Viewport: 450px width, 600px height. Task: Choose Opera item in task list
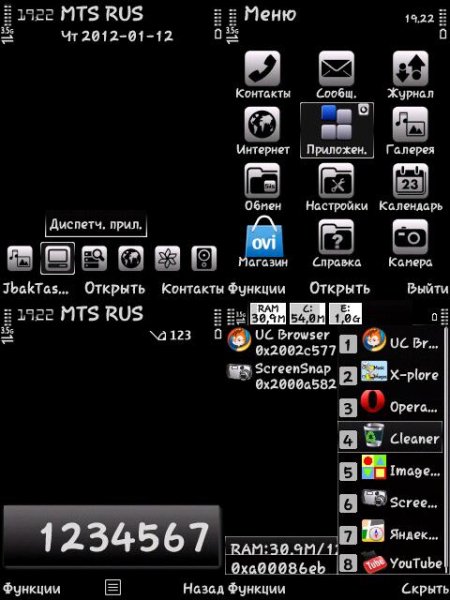[390, 406]
